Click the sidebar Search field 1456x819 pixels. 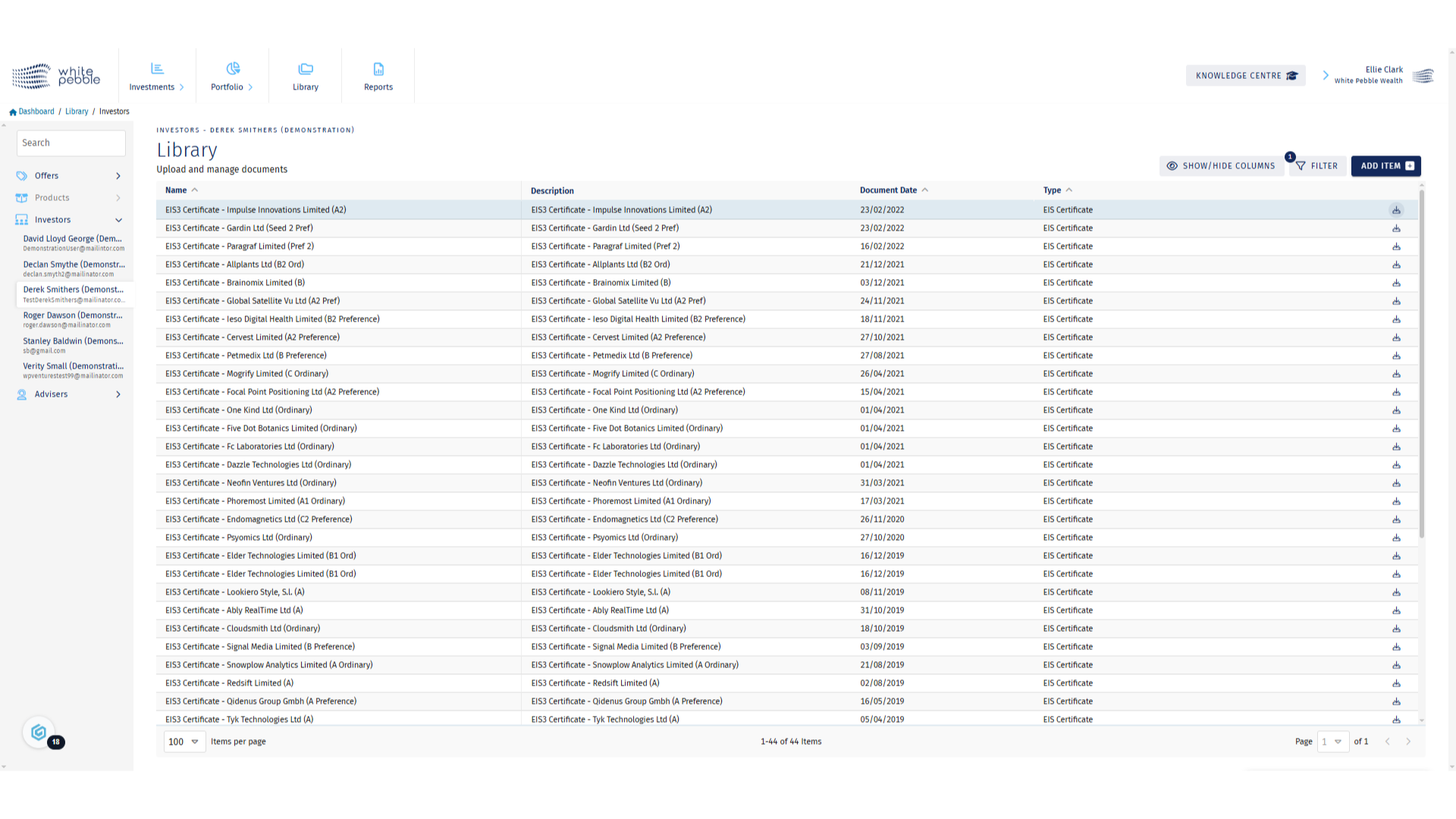[x=71, y=143]
